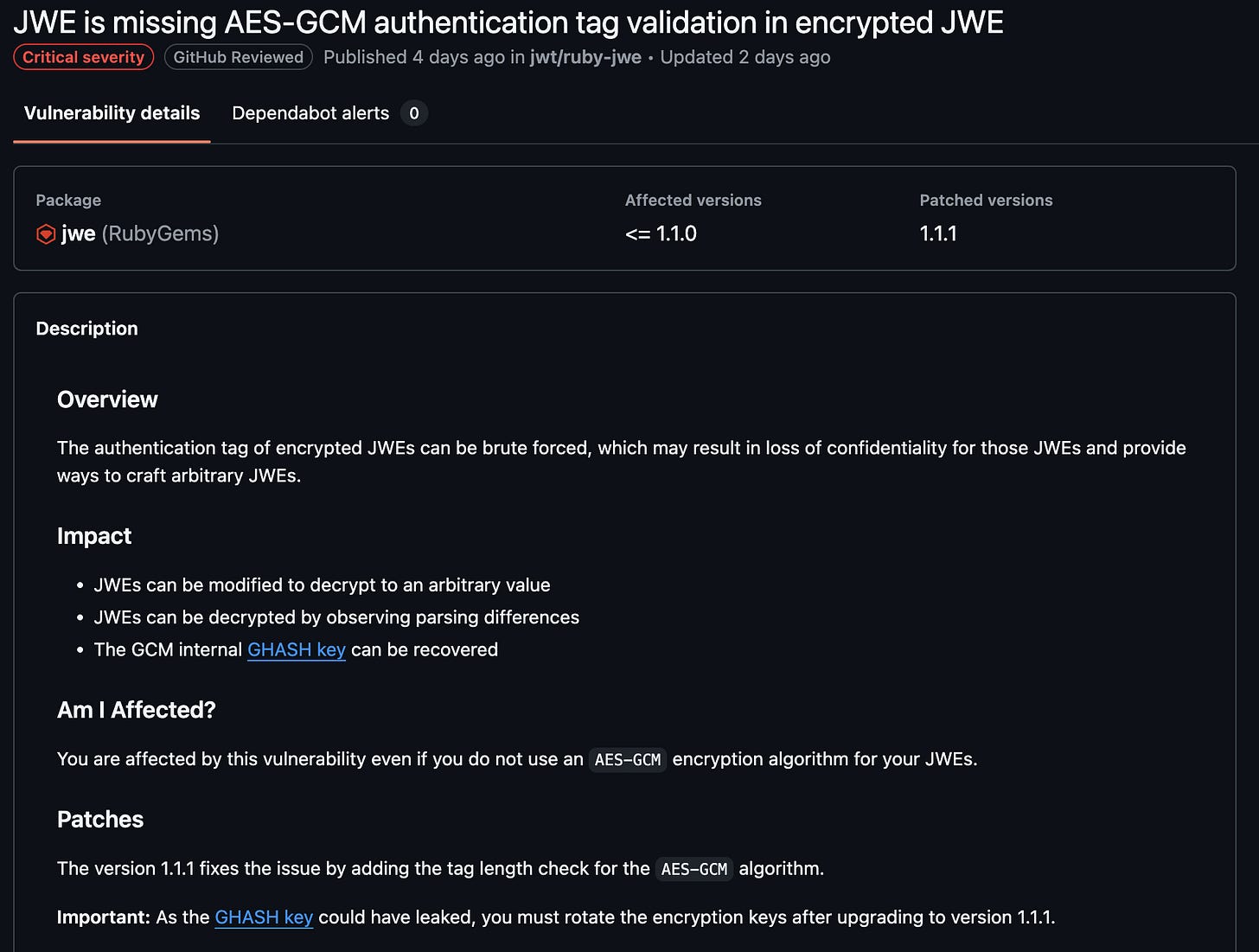Click the Overview heading
The width and height of the screenshot is (1259, 952).
point(107,399)
